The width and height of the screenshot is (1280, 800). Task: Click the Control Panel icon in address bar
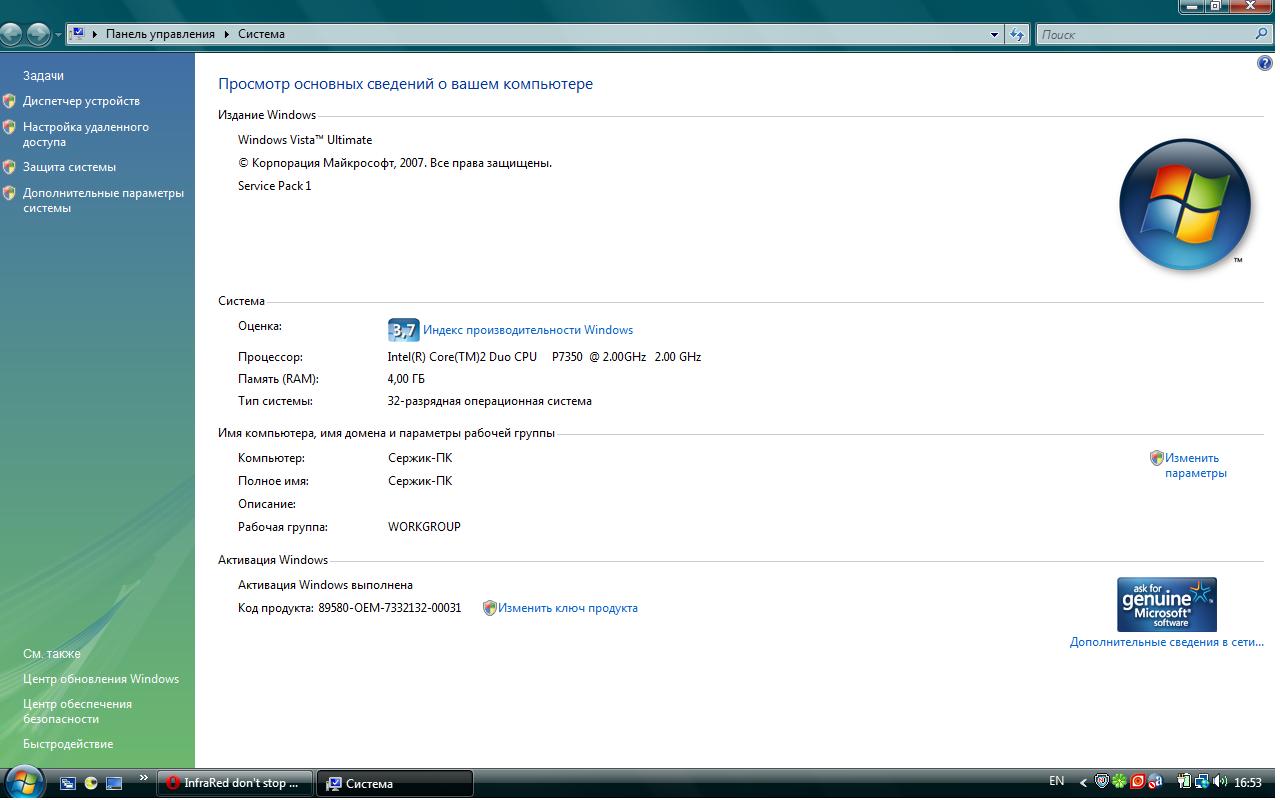78,34
